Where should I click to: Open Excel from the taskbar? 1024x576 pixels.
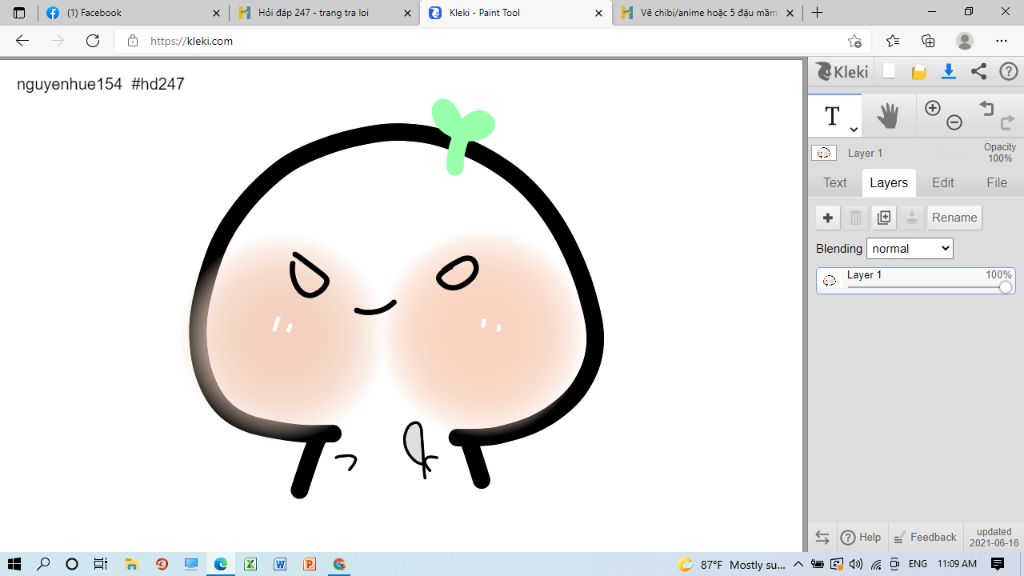250,564
